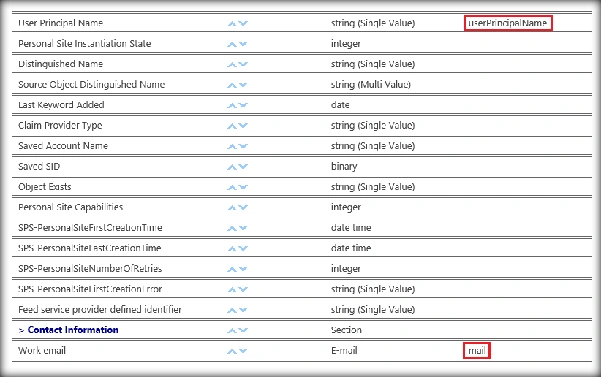The height and width of the screenshot is (378, 602).
Task: Move Feed service provider identifier up
Action: (x=232, y=310)
